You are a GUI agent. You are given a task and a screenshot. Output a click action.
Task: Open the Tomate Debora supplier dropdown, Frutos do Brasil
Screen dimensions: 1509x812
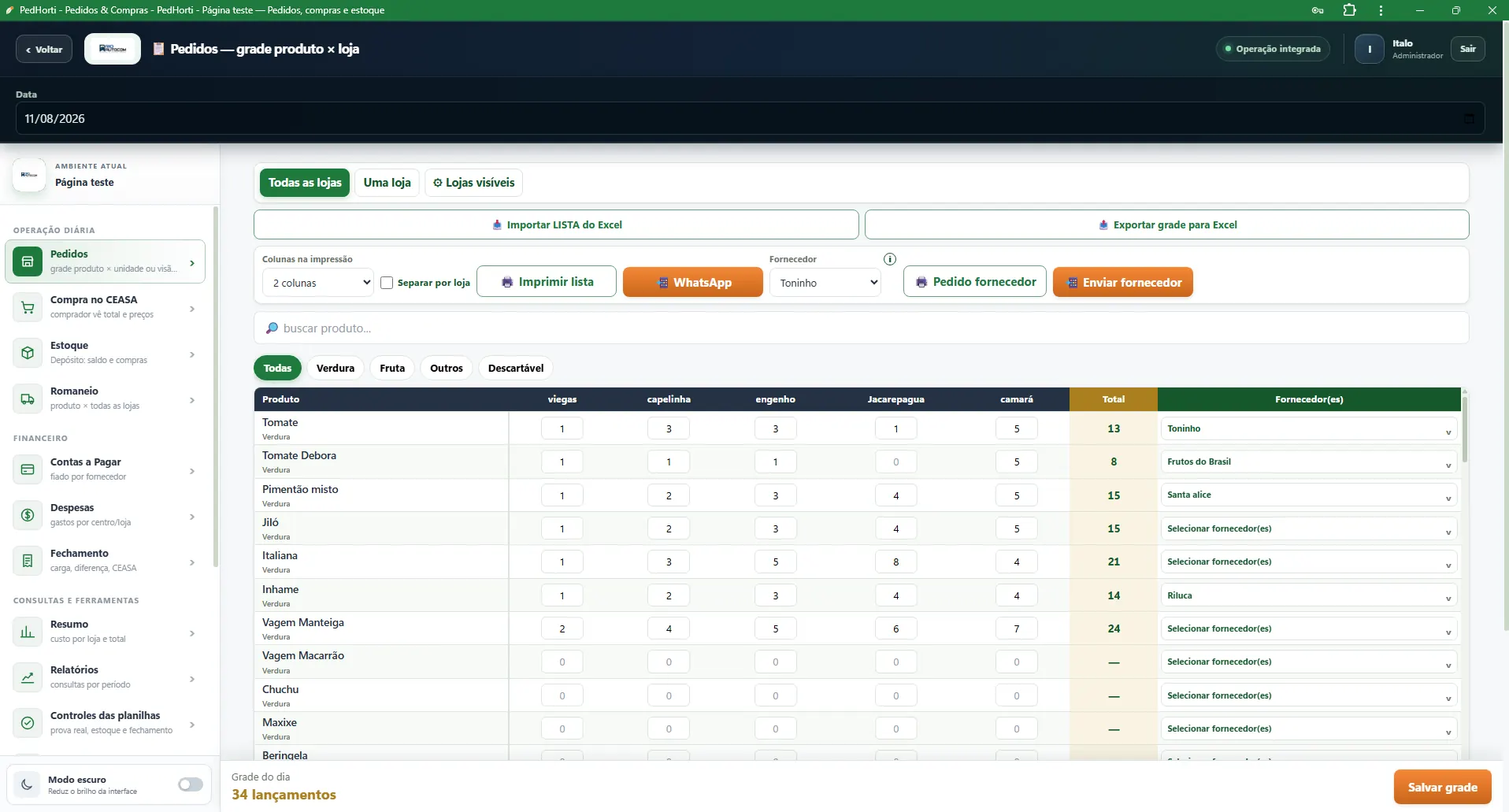click(1309, 462)
